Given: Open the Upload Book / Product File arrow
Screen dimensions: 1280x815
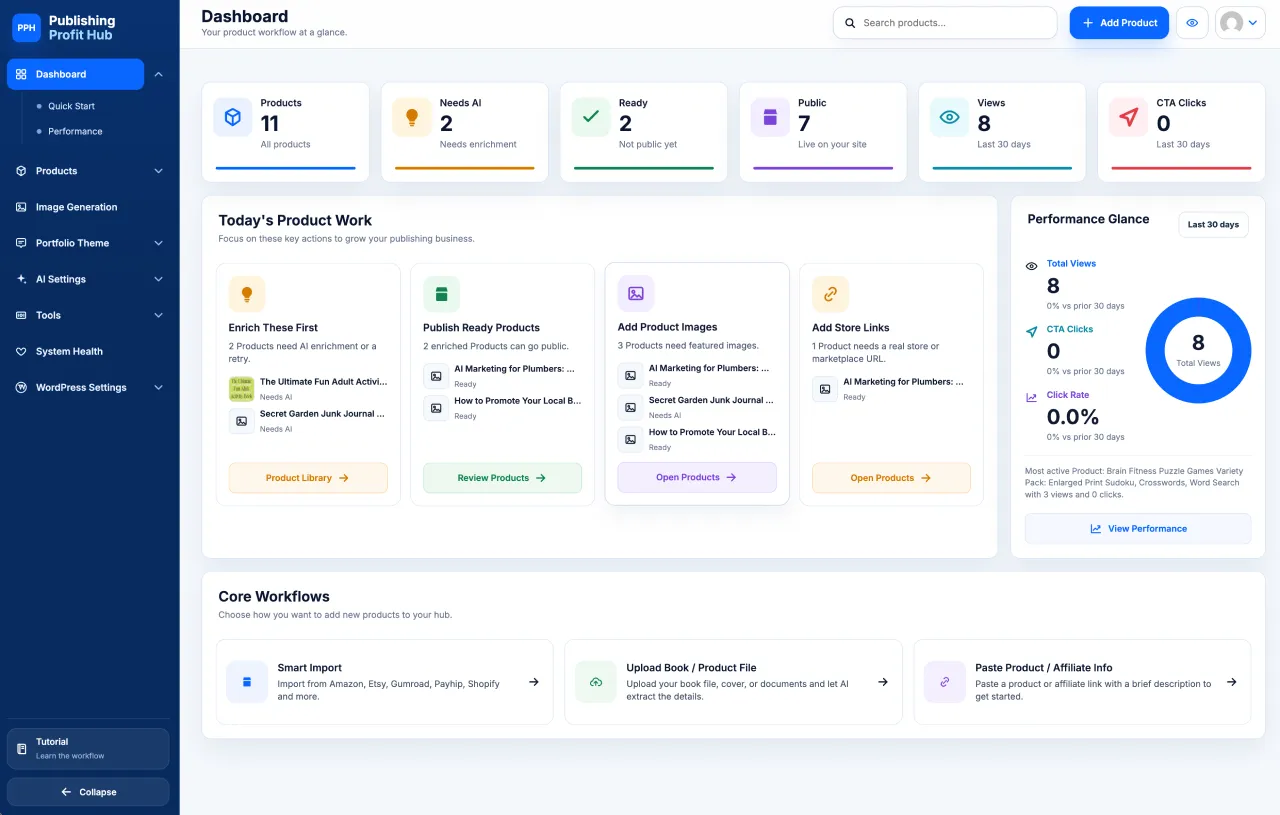Looking at the screenshot, I should coord(883,682).
